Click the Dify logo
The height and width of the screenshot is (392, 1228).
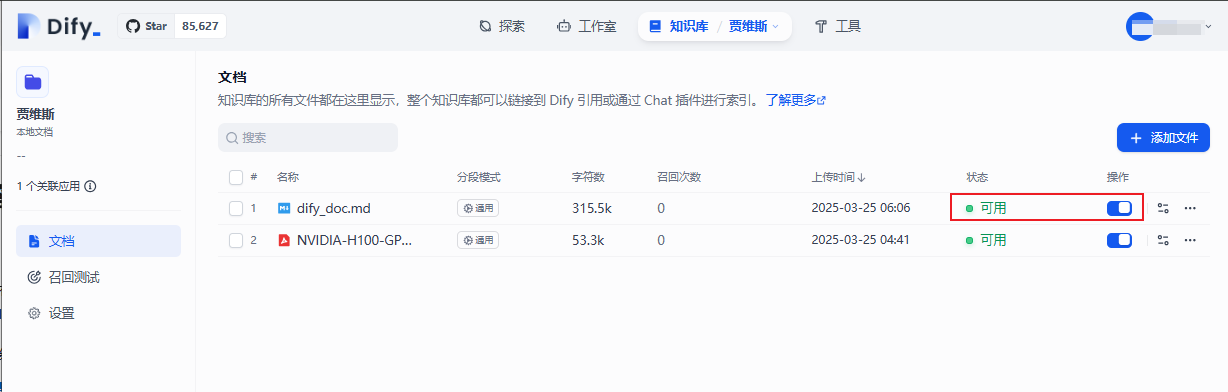(59, 27)
